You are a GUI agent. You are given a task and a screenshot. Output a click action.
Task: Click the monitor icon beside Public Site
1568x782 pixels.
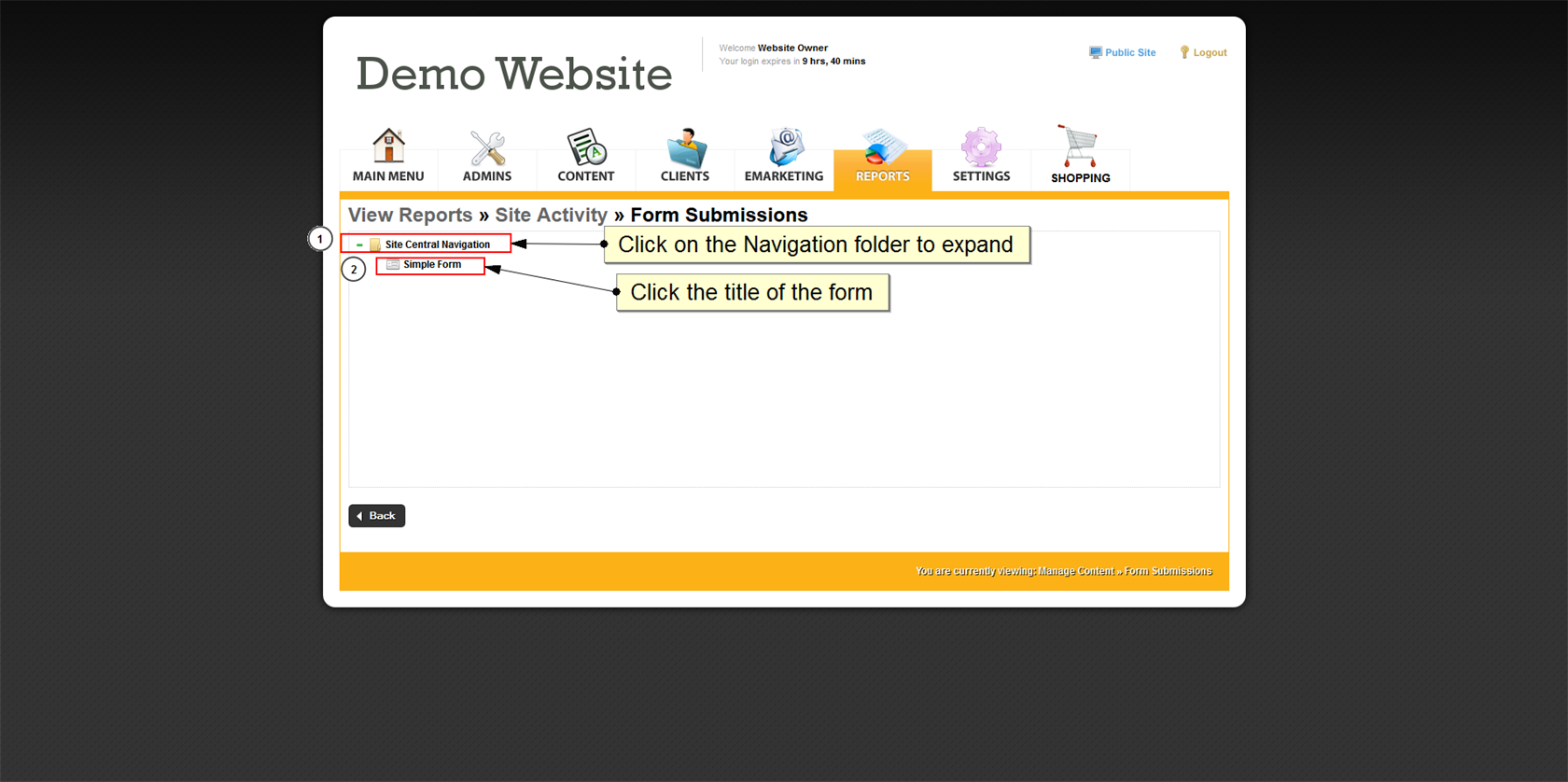pyautogui.click(x=1095, y=53)
